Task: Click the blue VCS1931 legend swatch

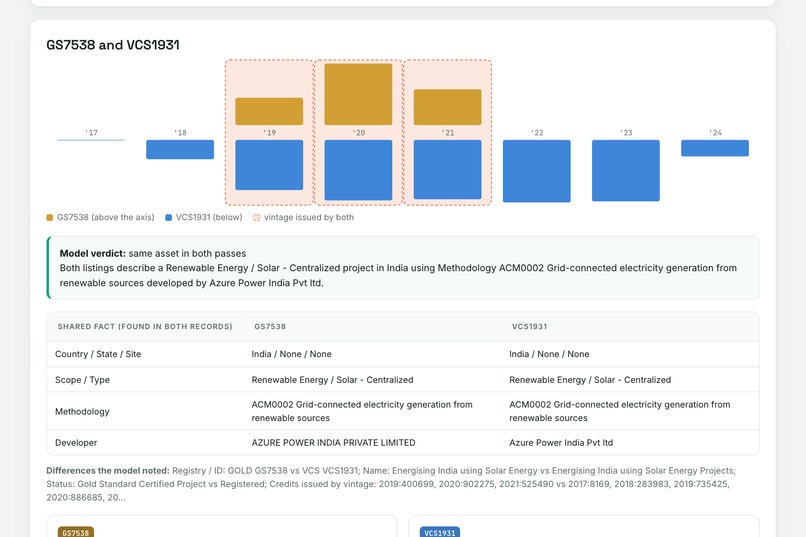Action: (x=169, y=217)
